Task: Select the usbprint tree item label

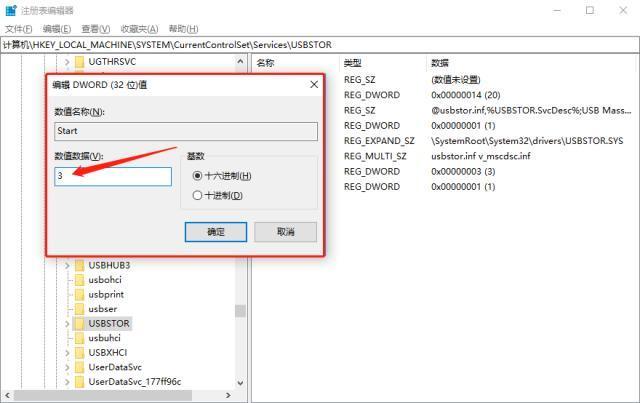Action: click(106, 294)
